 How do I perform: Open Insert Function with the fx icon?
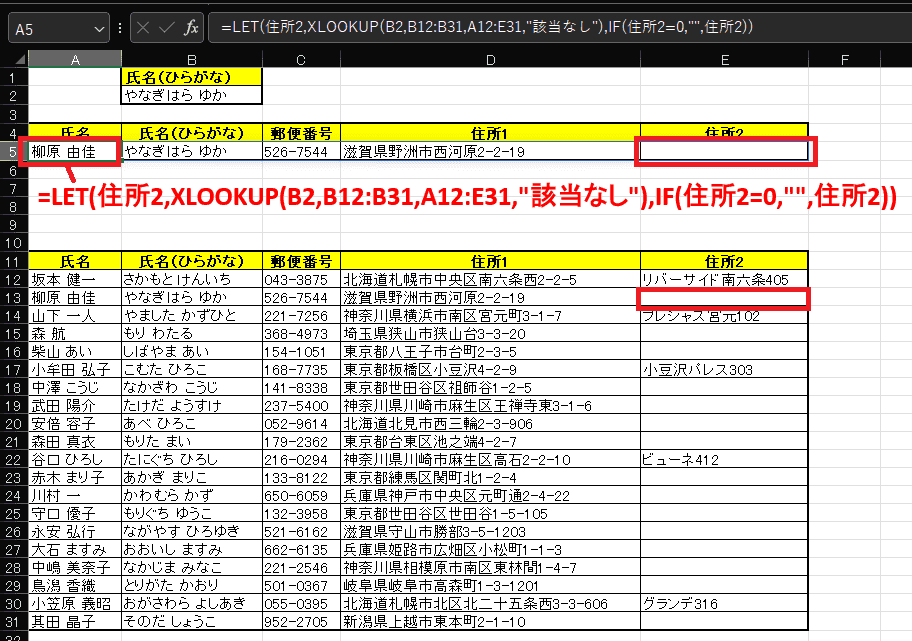191,28
